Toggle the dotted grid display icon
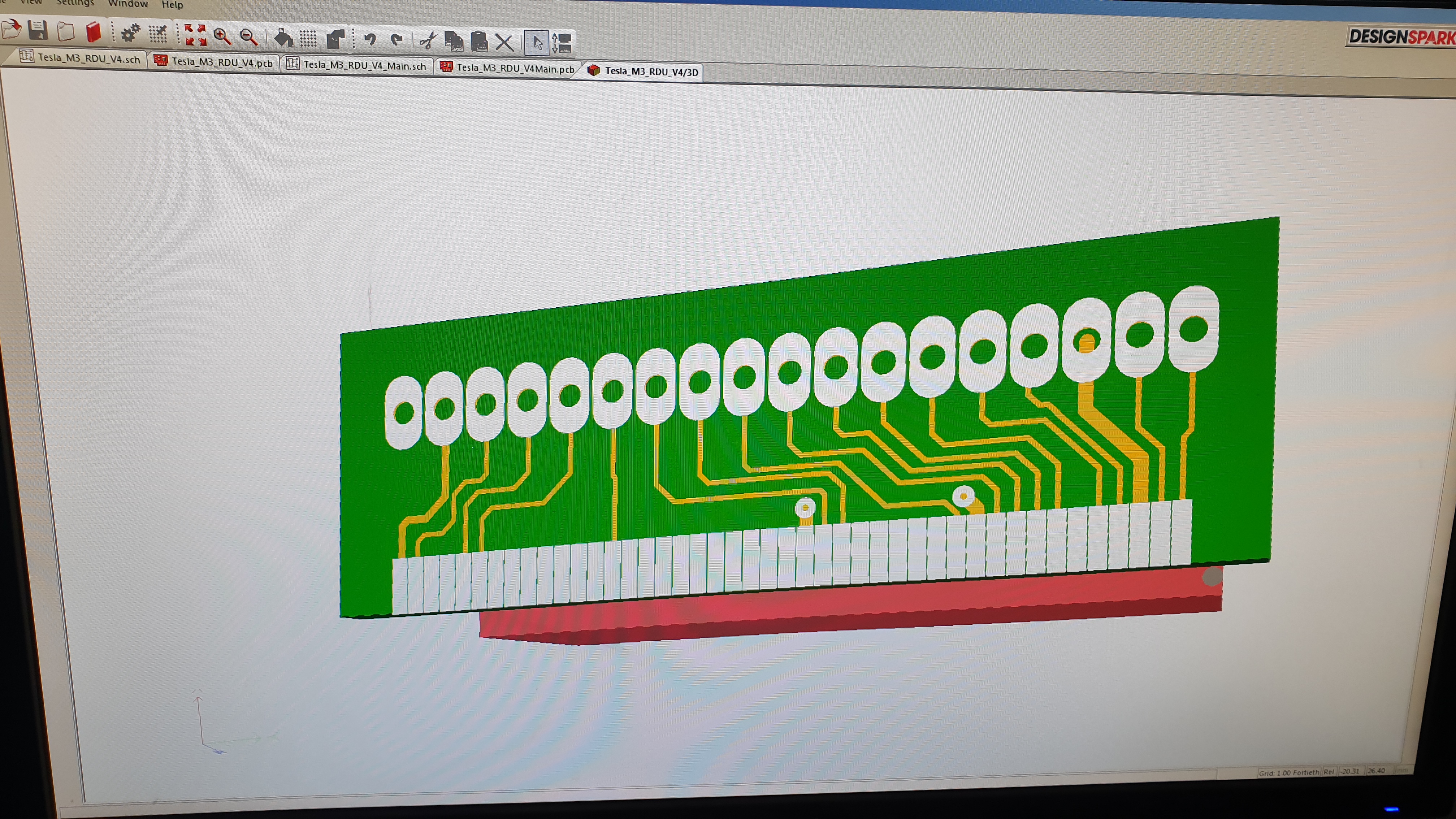 (x=308, y=38)
